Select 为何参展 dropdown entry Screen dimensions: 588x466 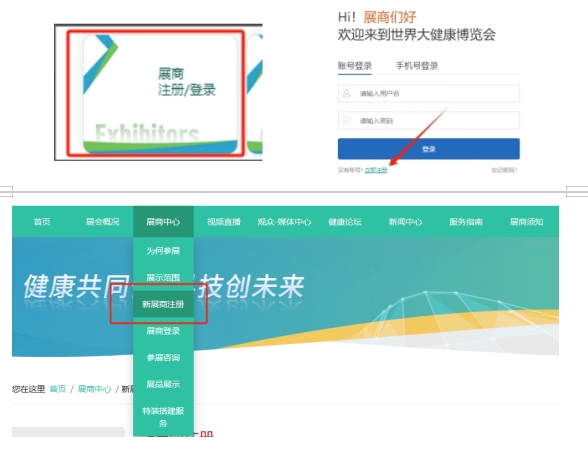[163, 250]
